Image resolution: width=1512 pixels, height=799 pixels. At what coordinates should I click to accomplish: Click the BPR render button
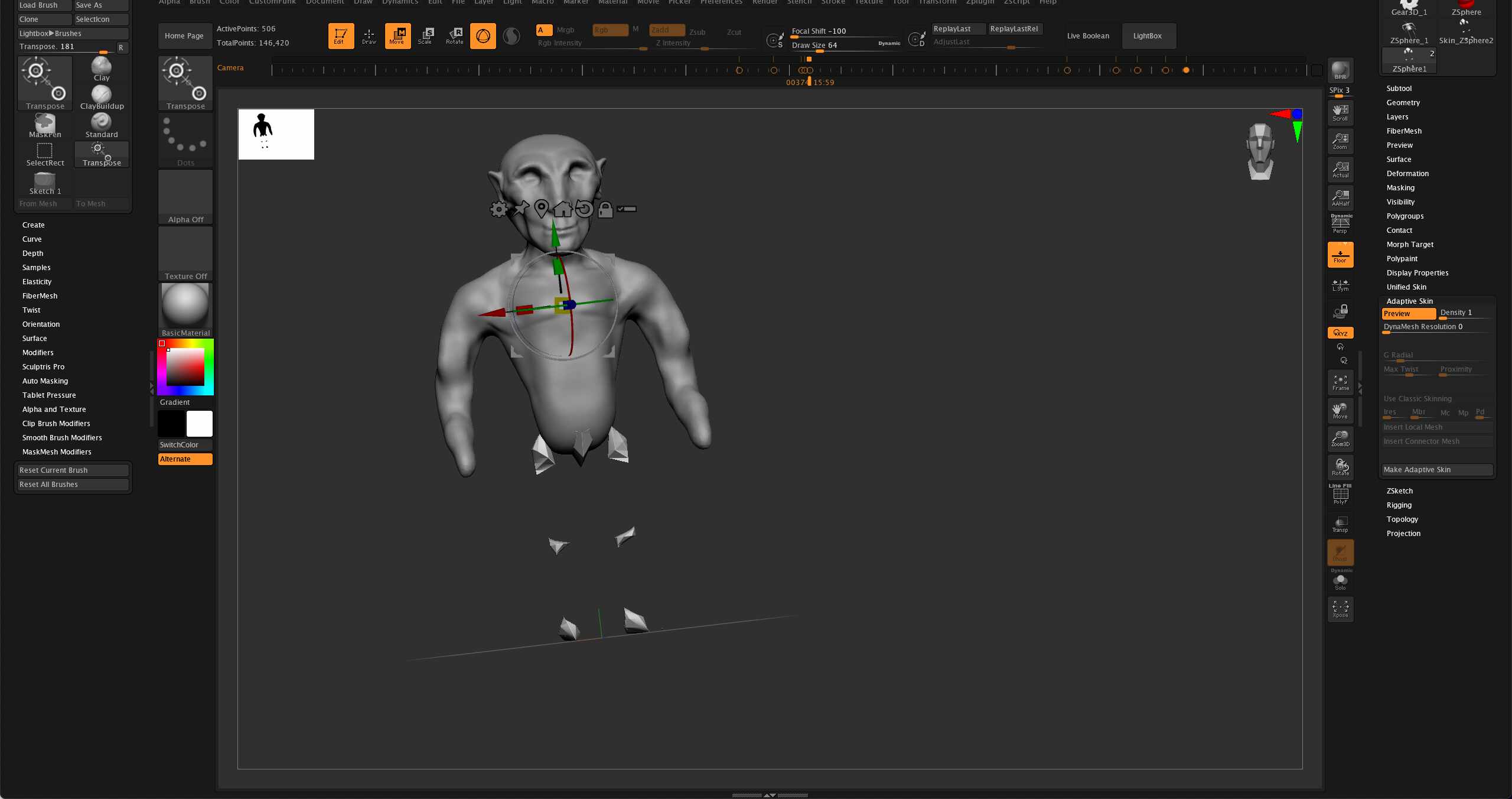1340,70
